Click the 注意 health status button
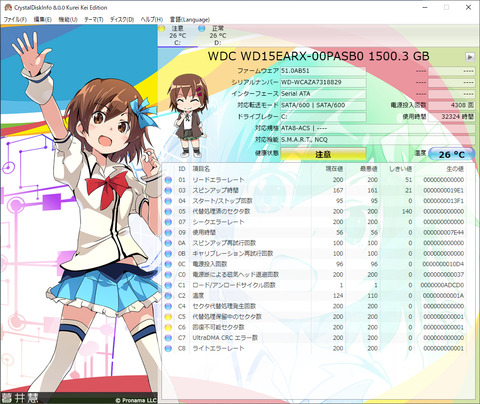 tap(323, 154)
